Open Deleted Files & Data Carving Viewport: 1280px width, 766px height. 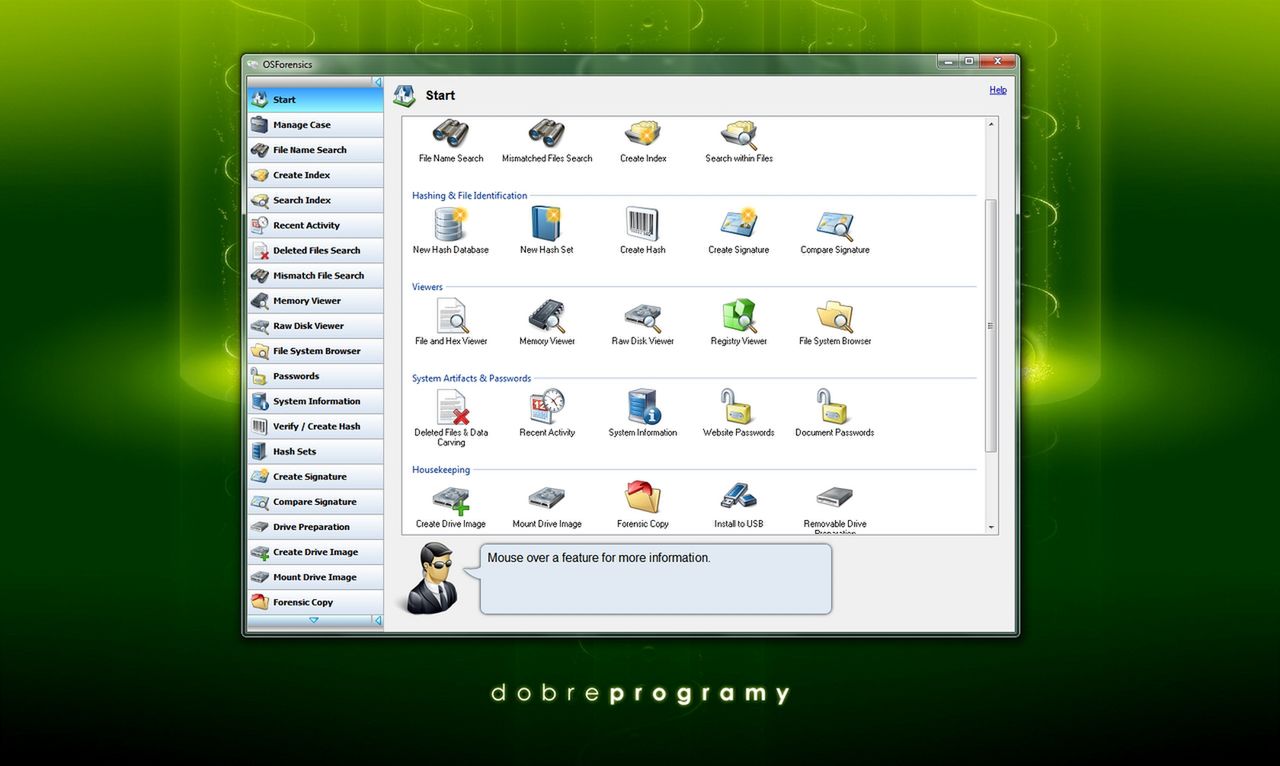coord(452,407)
